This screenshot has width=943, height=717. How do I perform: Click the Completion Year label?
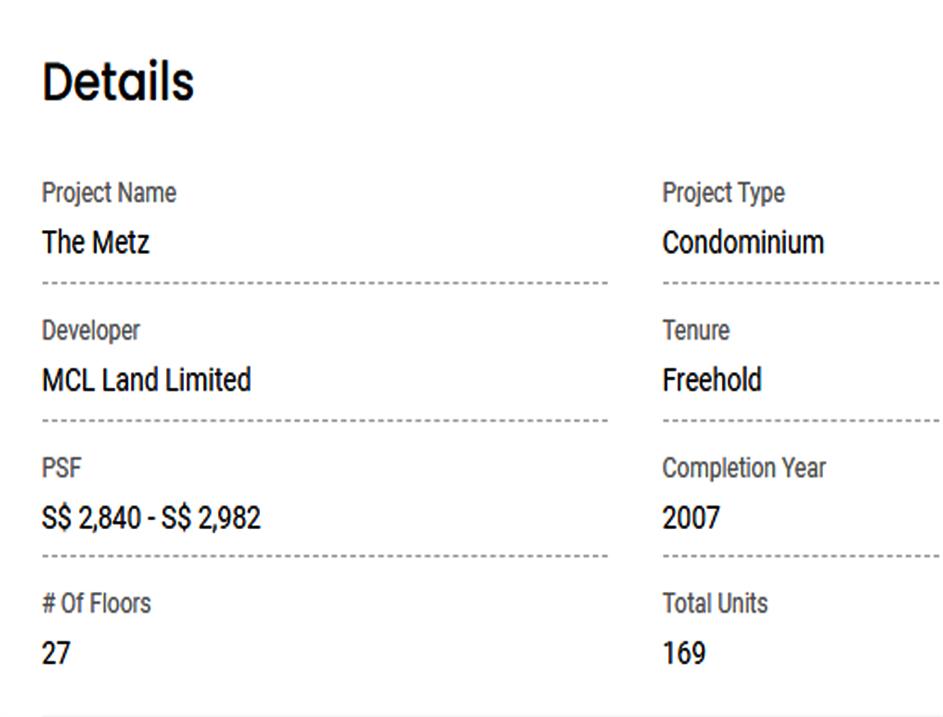744,468
